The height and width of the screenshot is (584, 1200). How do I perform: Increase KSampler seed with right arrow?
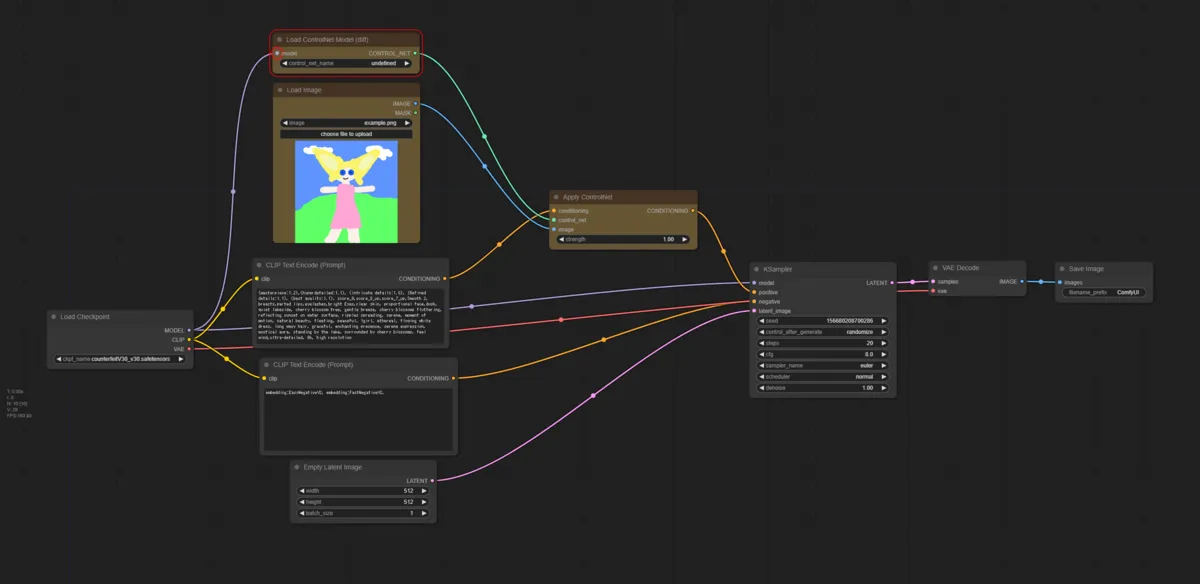pos(883,321)
